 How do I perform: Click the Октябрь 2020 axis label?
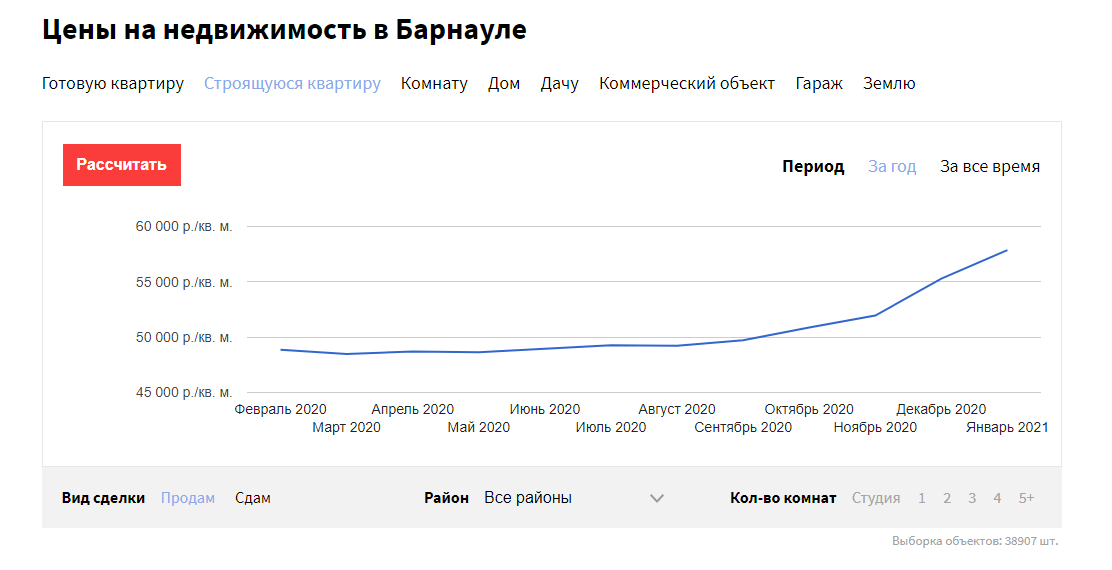[x=809, y=409]
